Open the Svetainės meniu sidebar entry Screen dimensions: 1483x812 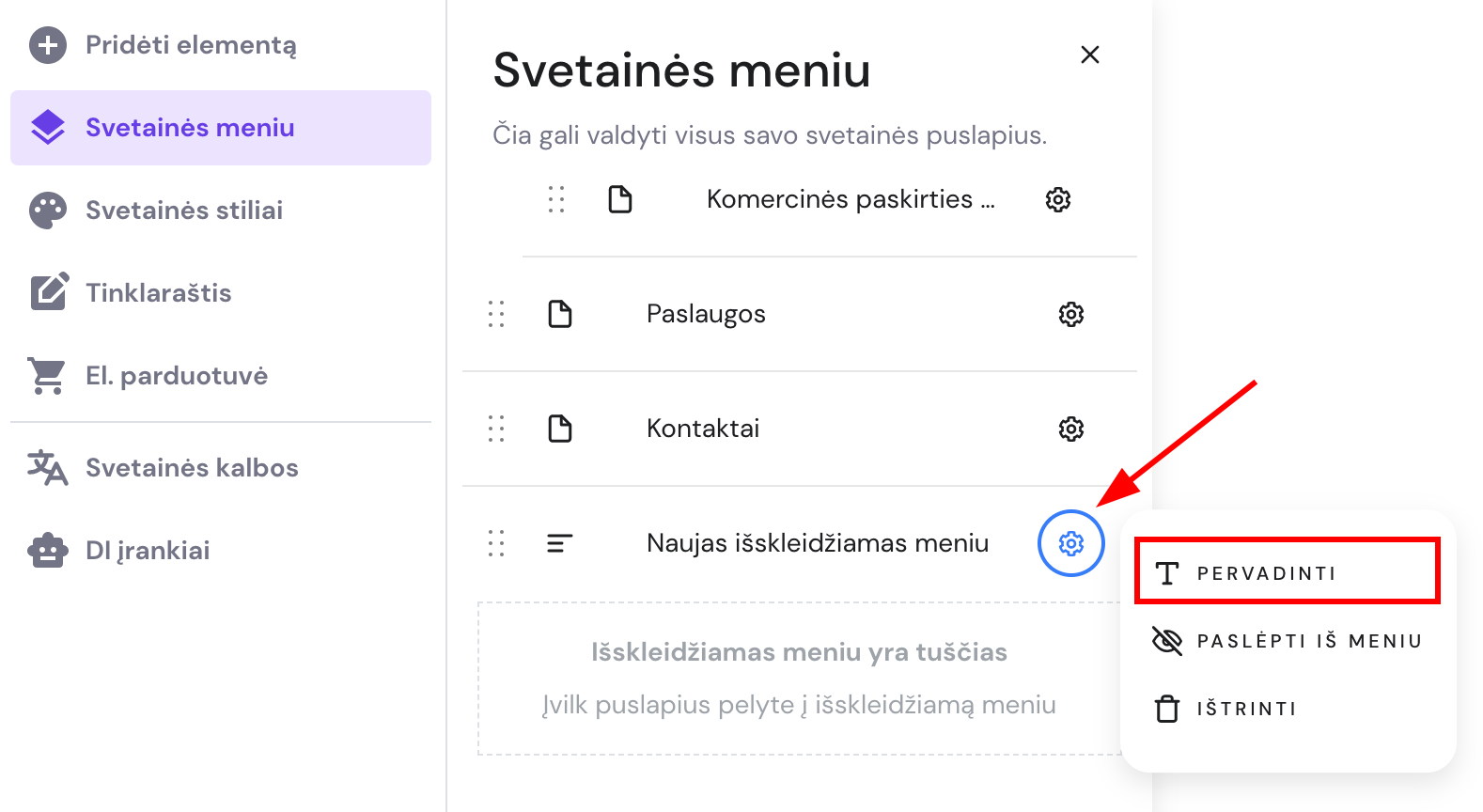tap(190, 127)
